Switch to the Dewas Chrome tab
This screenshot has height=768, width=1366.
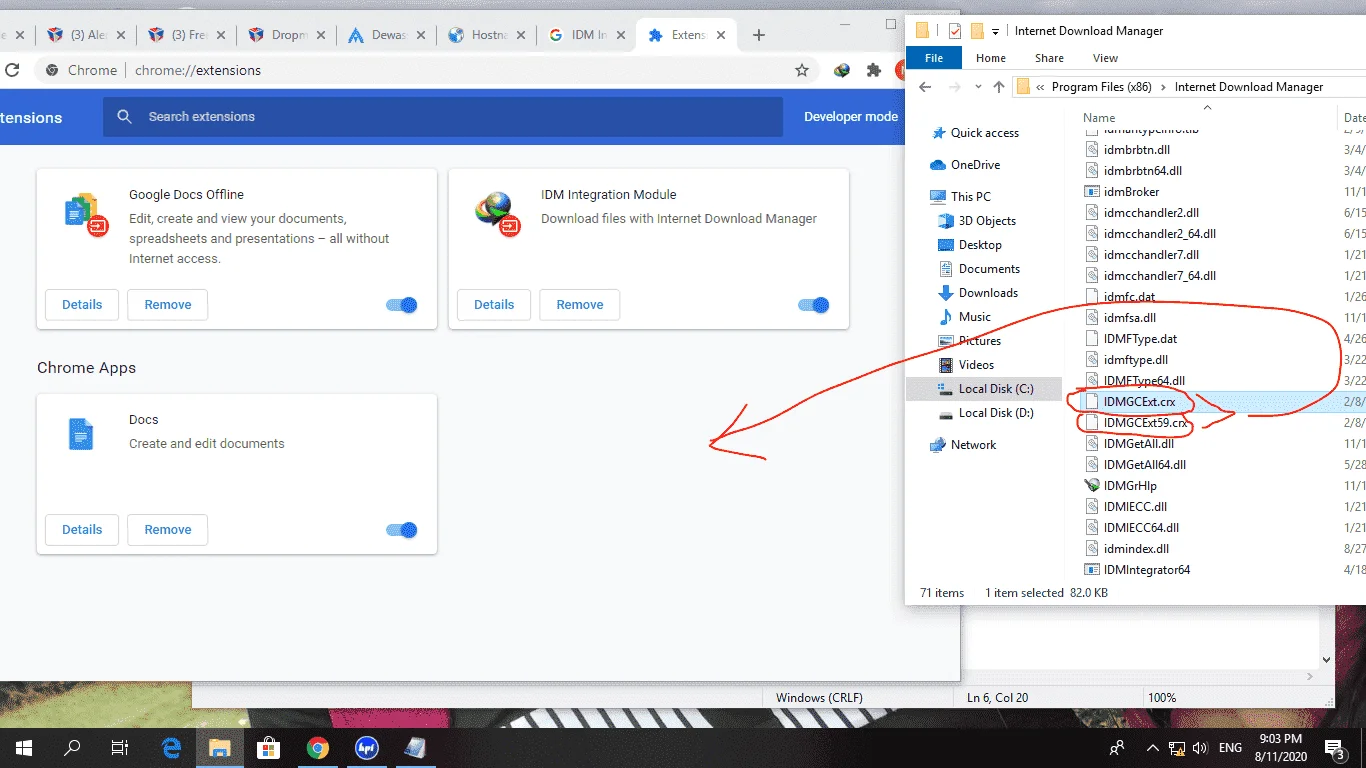click(387, 35)
